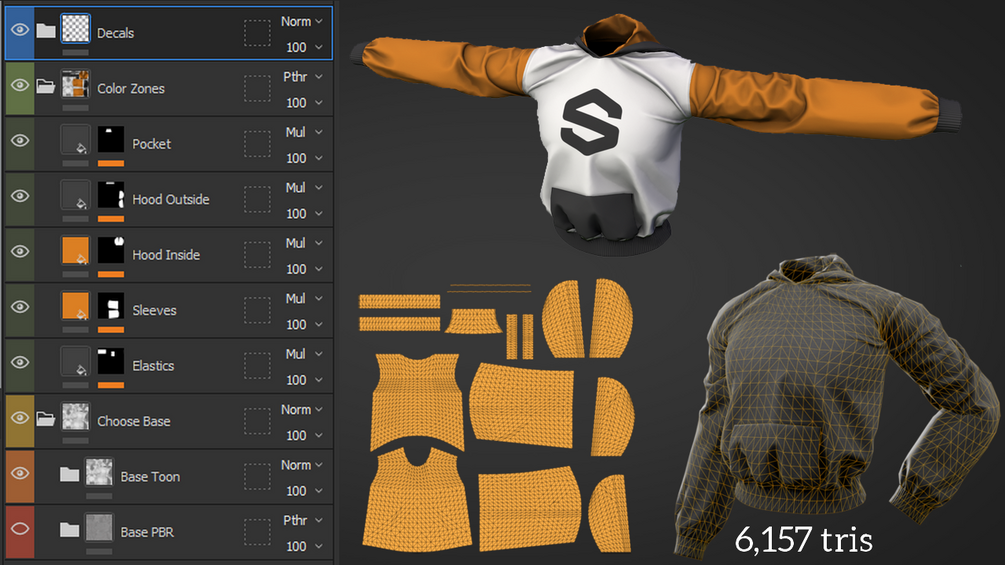Select the Hood Inside mask thumbnail
The width and height of the screenshot is (1005, 565).
coord(111,250)
